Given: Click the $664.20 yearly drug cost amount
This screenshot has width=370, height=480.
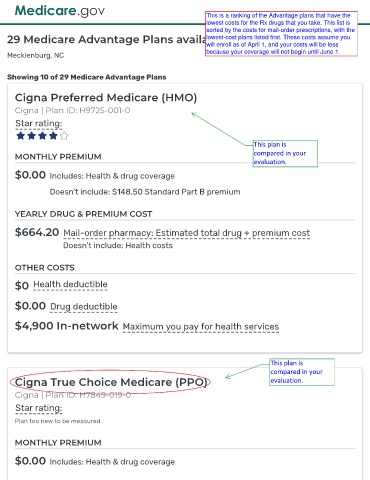Looking at the screenshot, I should coord(37,232).
